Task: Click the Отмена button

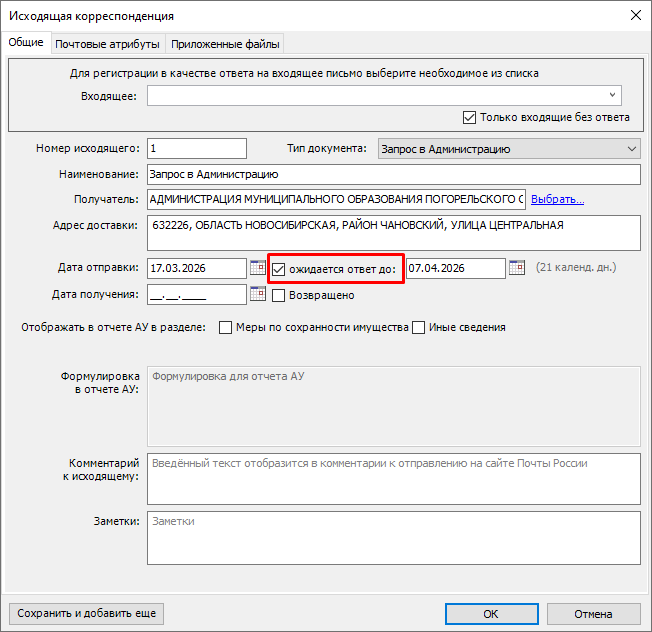Action: (x=593, y=614)
